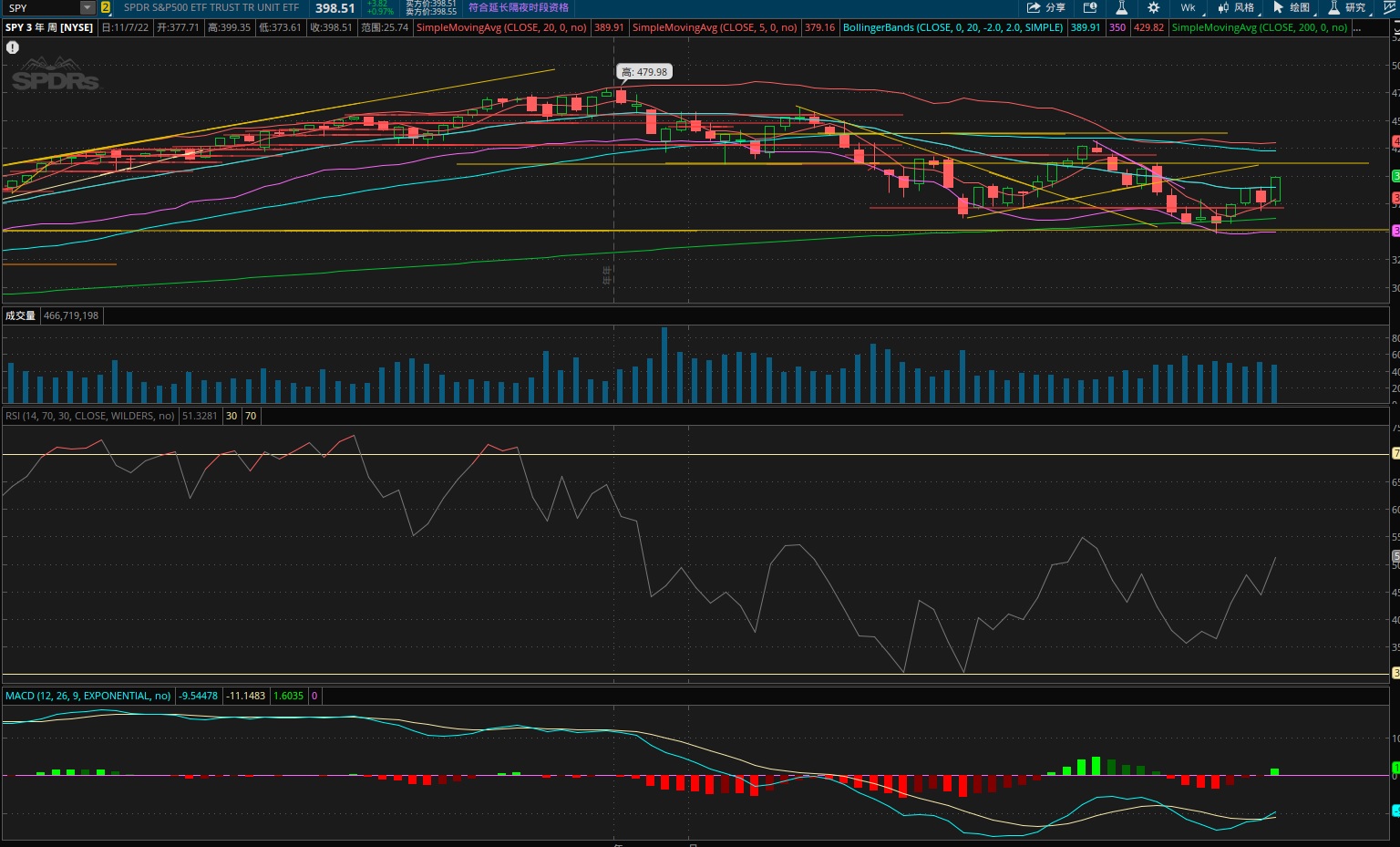Click MACD zero line value 0
1400x847 pixels.
coord(314,696)
